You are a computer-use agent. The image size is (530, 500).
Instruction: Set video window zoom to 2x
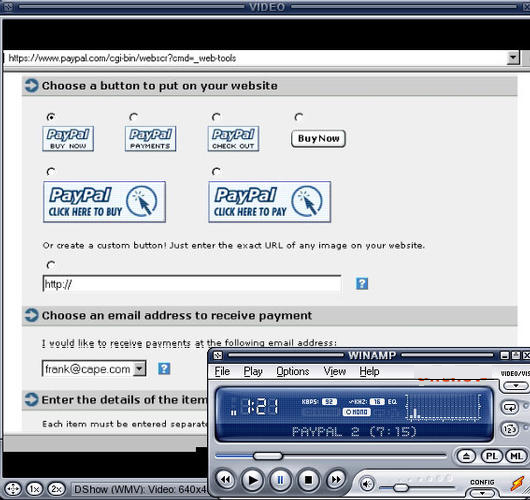pyautogui.click(x=56, y=489)
